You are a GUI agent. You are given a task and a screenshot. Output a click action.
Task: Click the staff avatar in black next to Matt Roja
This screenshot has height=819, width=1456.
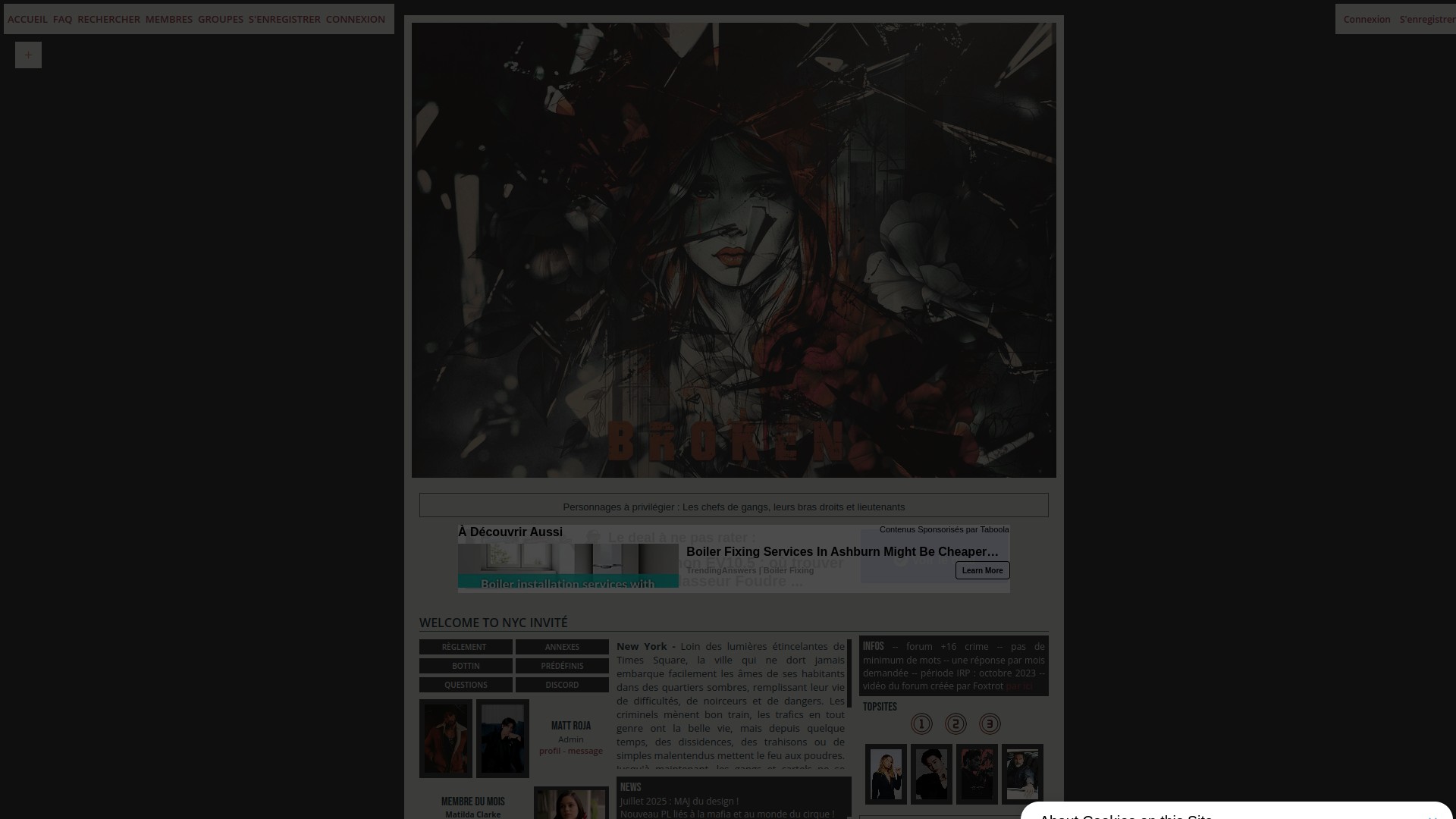pyautogui.click(x=503, y=739)
